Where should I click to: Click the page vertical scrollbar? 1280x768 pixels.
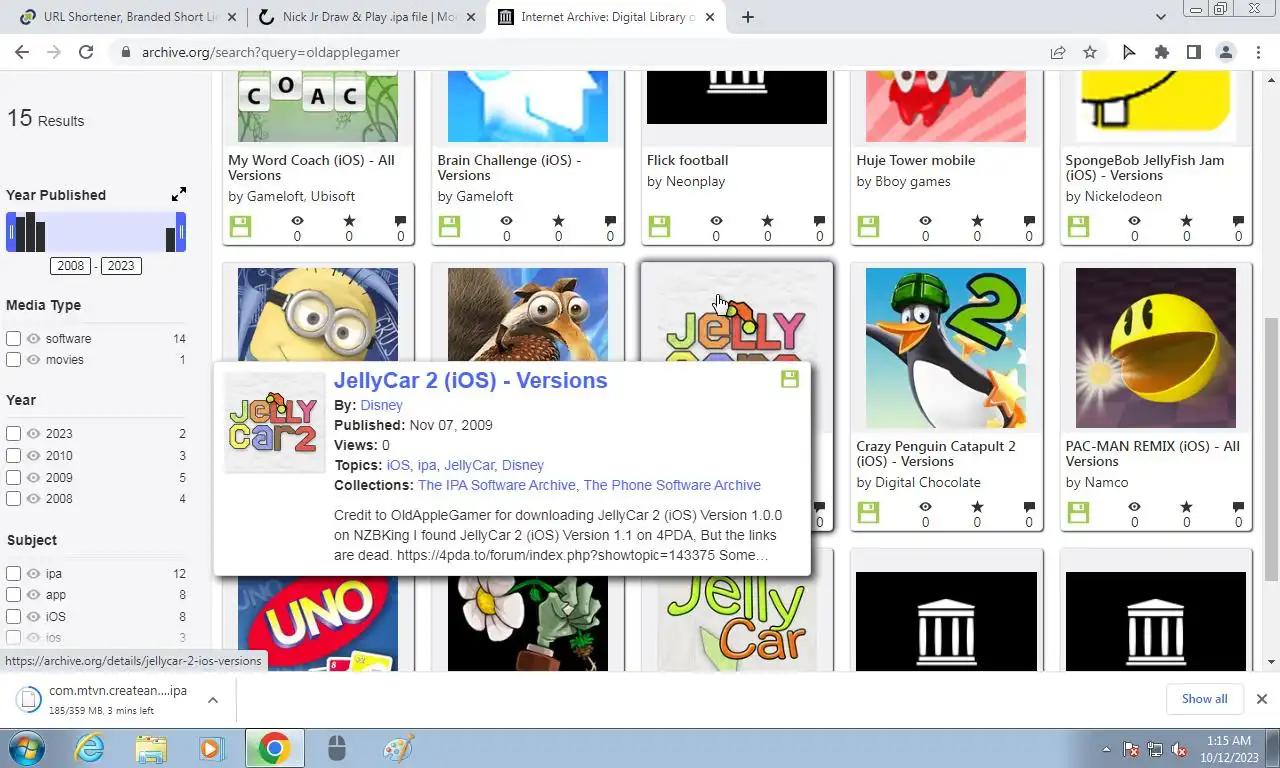pos(1271,449)
